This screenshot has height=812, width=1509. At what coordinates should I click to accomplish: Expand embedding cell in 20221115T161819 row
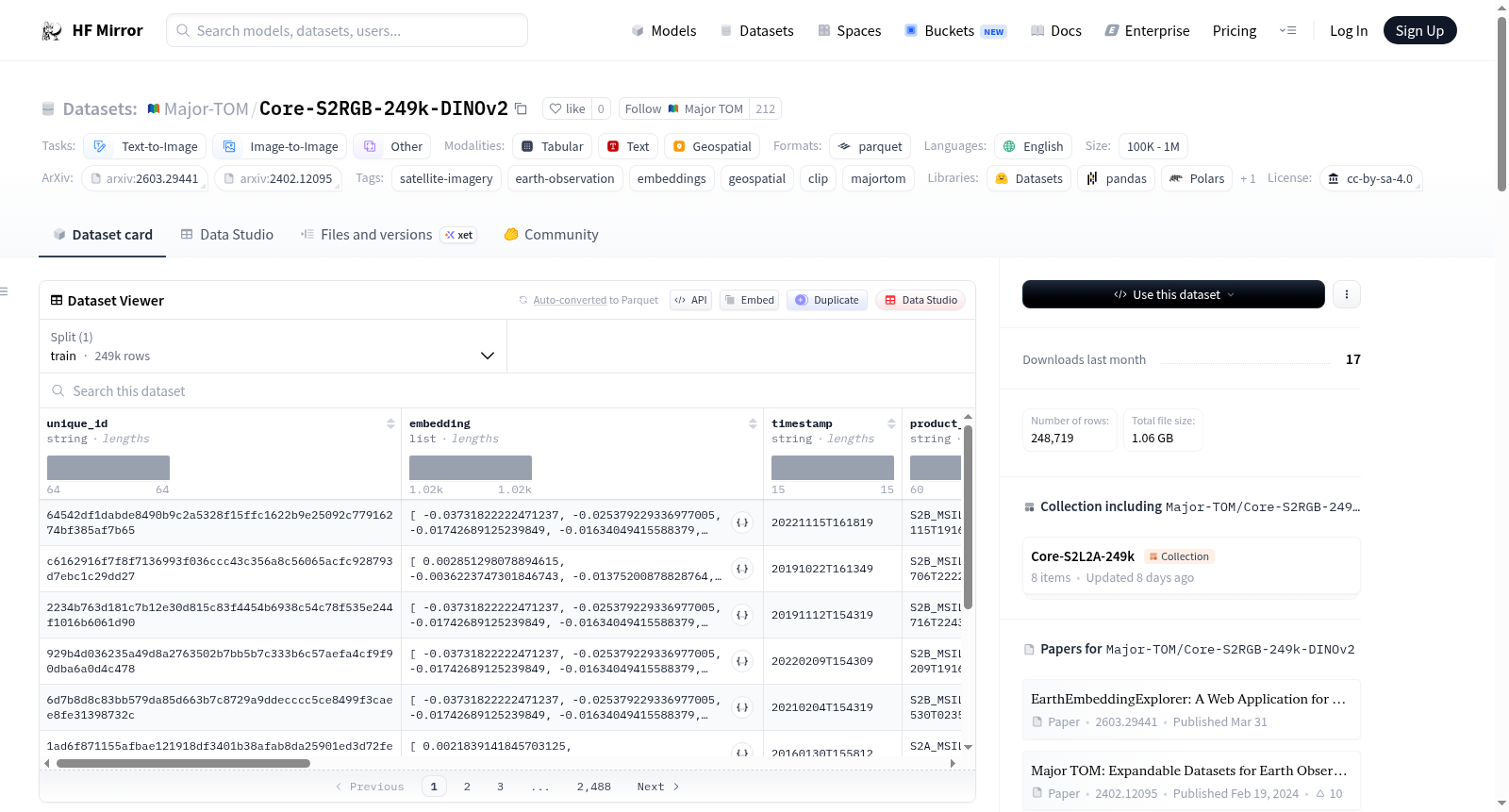(x=742, y=522)
